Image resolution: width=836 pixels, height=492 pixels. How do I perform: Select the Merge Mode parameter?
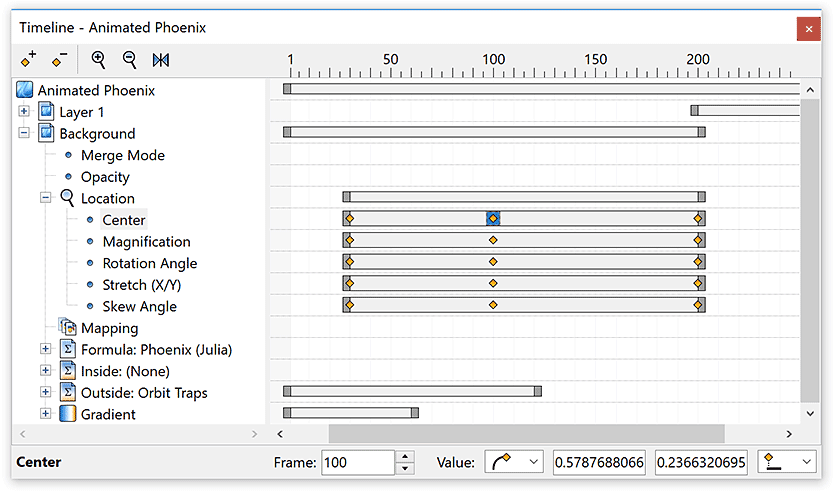tap(123, 155)
